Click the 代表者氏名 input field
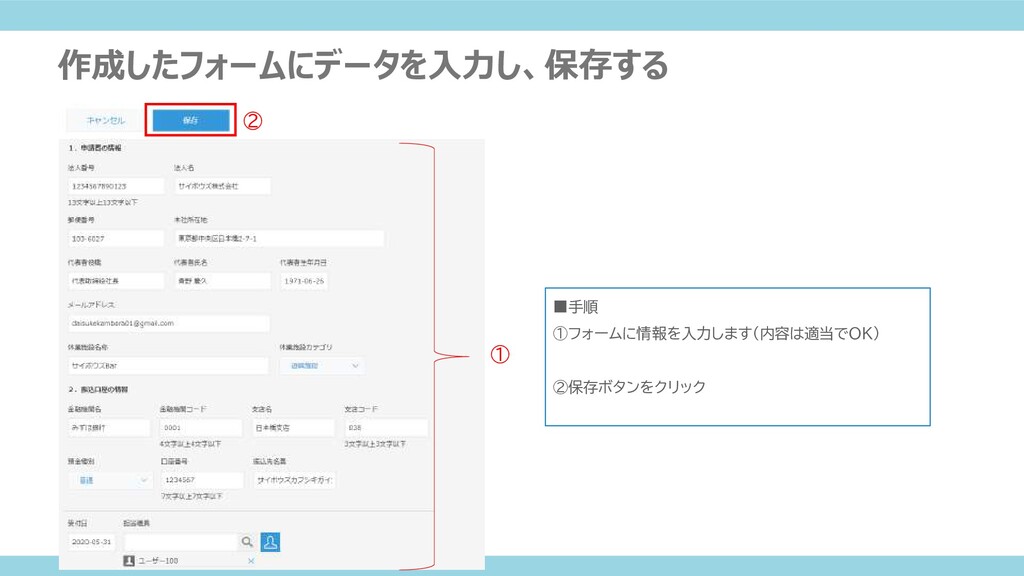This screenshot has width=1024, height=576. pos(222,281)
